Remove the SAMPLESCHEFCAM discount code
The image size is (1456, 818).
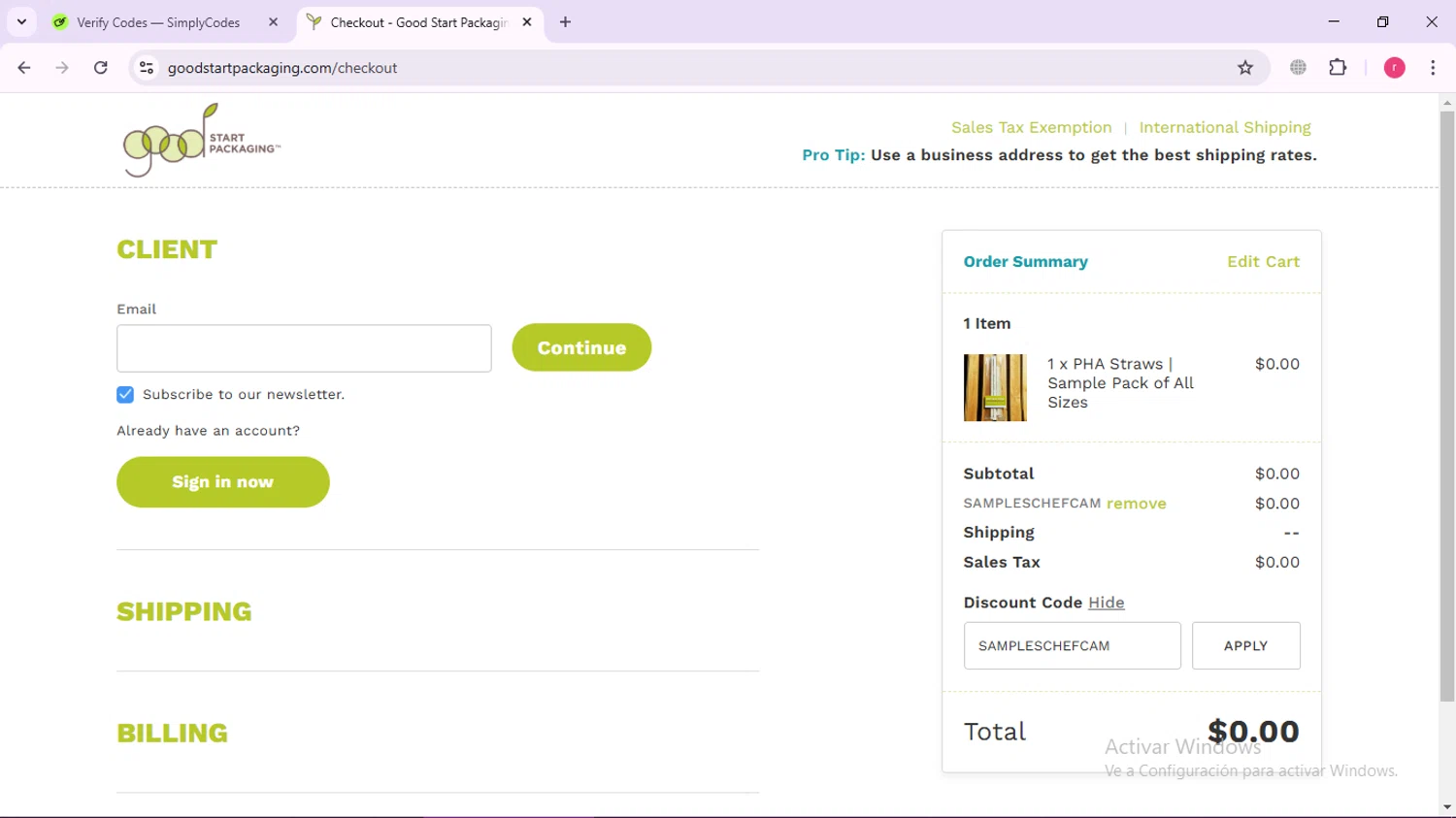[x=1136, y=504]
